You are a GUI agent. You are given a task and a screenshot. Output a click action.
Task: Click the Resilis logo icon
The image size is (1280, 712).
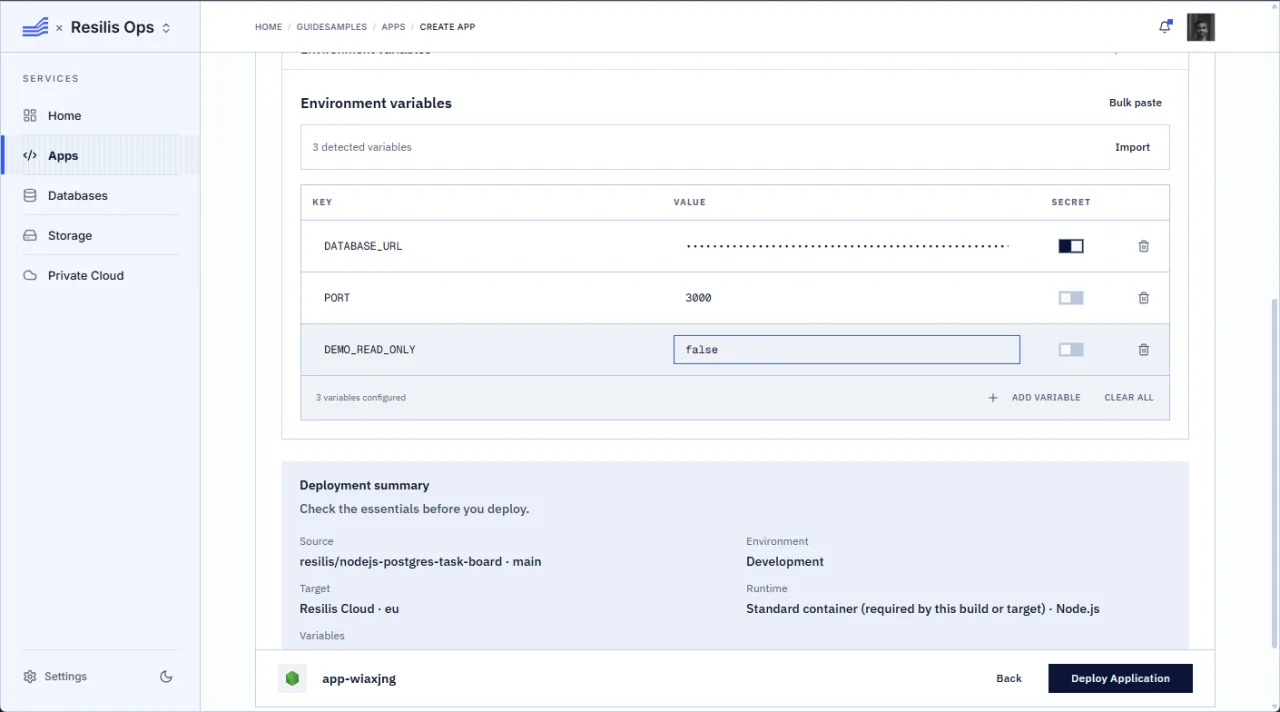click(x=35, y=27)
